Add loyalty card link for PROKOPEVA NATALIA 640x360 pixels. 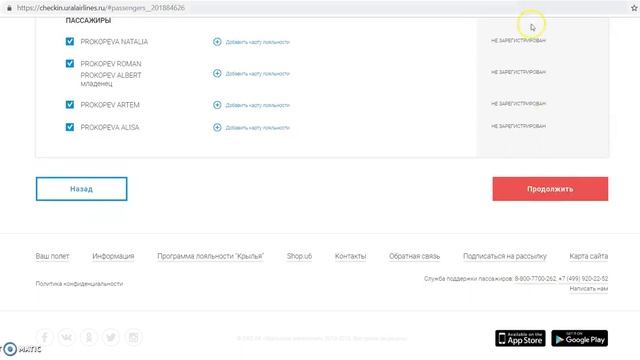point(258,42)
